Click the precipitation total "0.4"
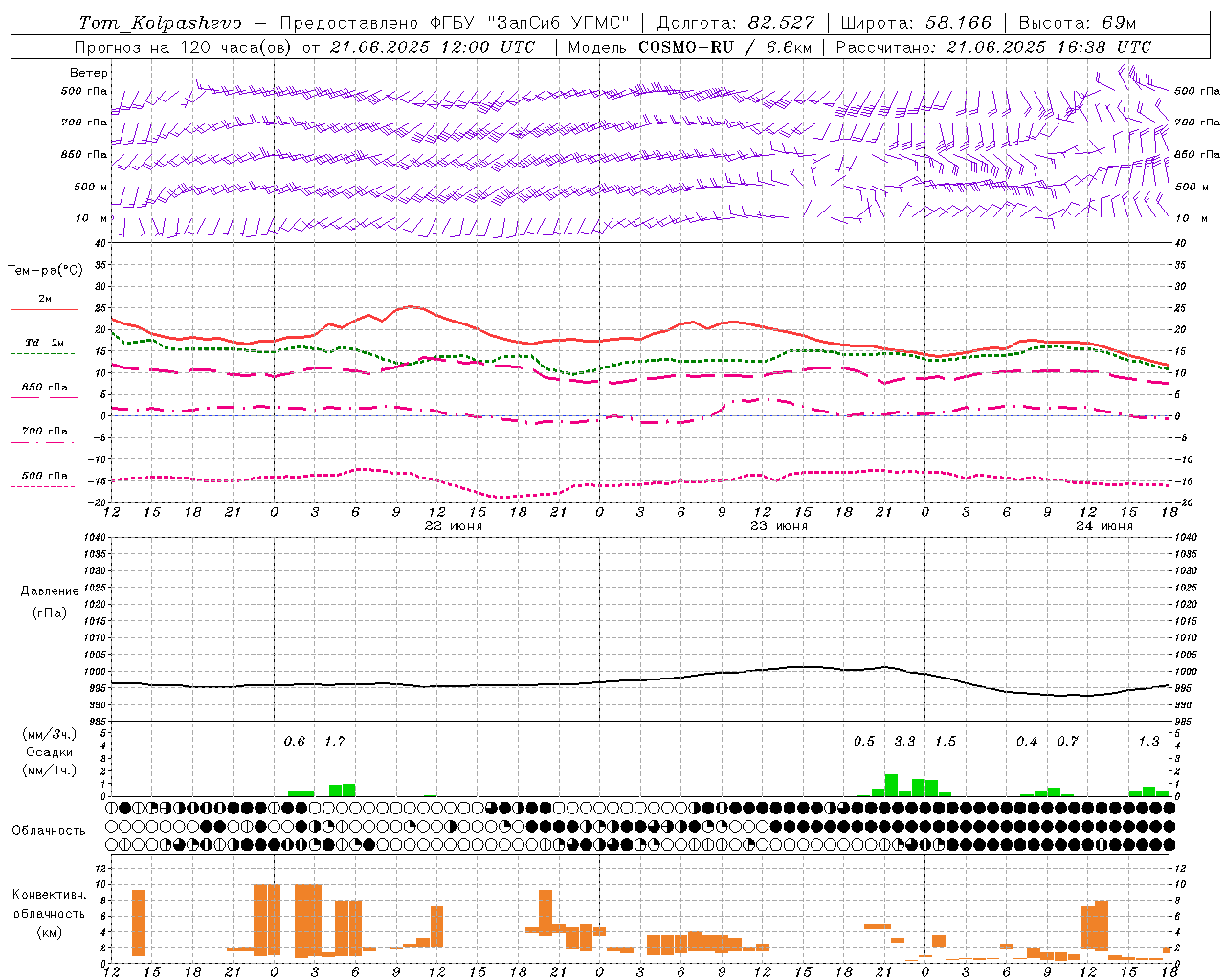 [x=1027, y=742]
